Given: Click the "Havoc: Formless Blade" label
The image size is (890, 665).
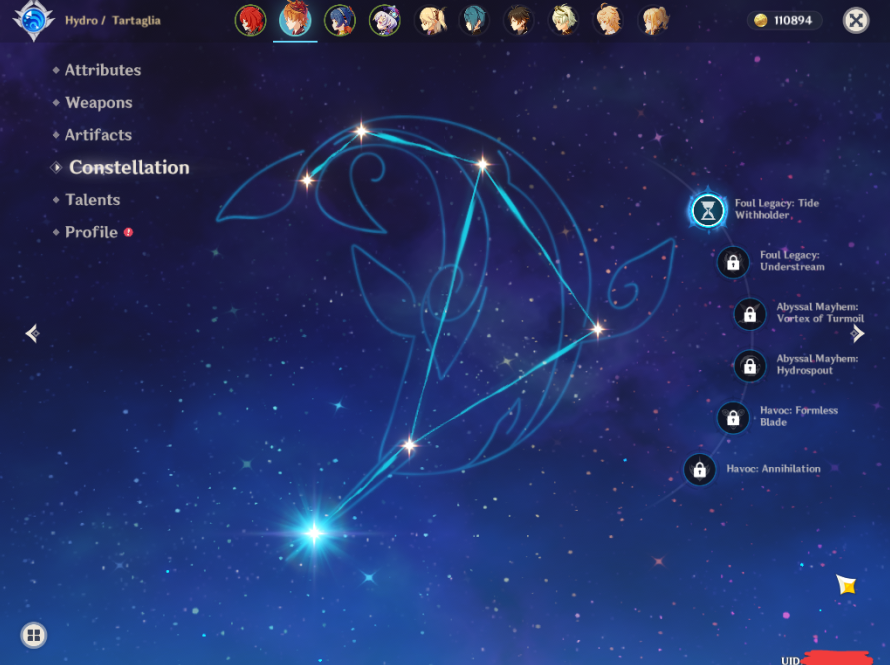Looking at the screenshot, I should [799, 416].
